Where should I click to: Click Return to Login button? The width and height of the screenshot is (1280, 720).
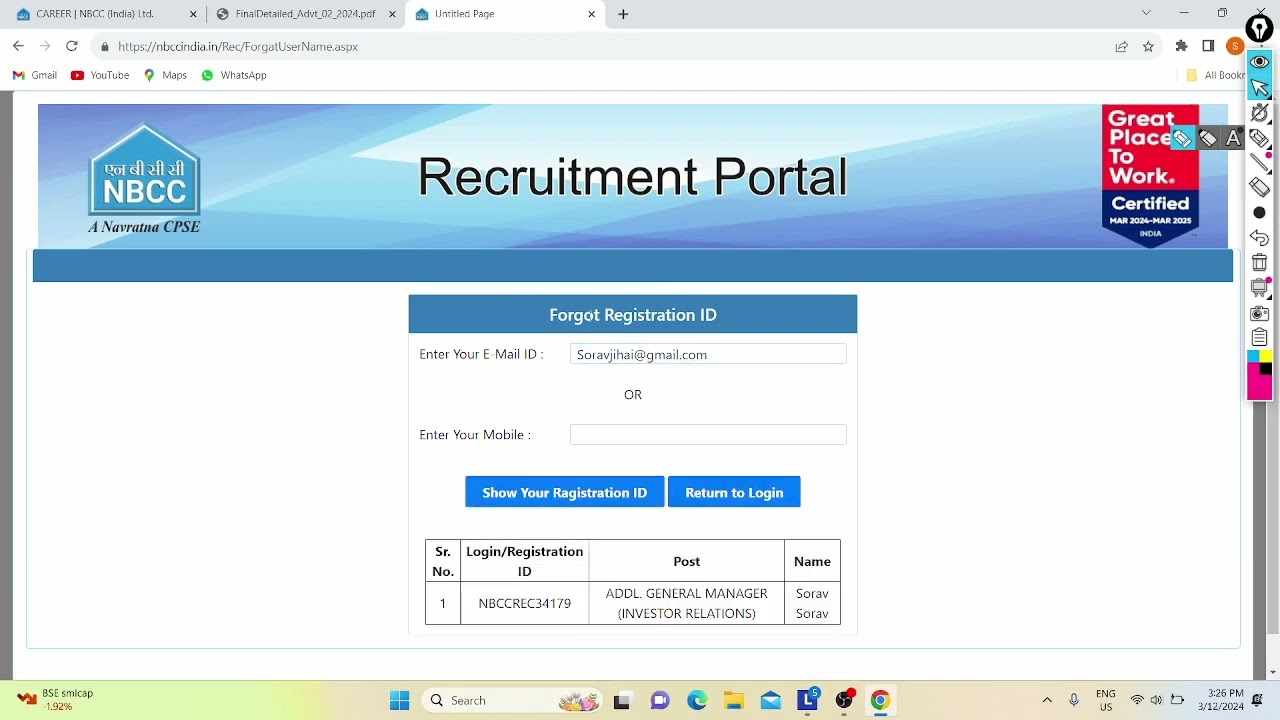click(x=734, y=492)
